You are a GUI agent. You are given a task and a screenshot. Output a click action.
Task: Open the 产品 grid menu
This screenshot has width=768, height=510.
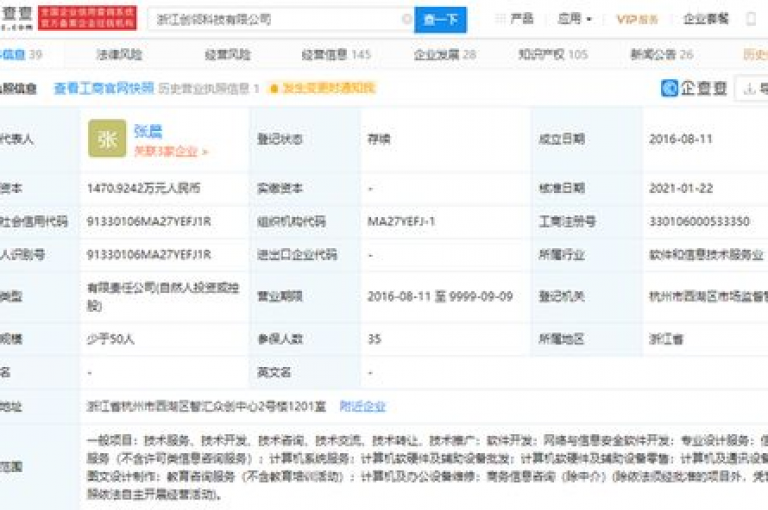click(x=514, y=19)
